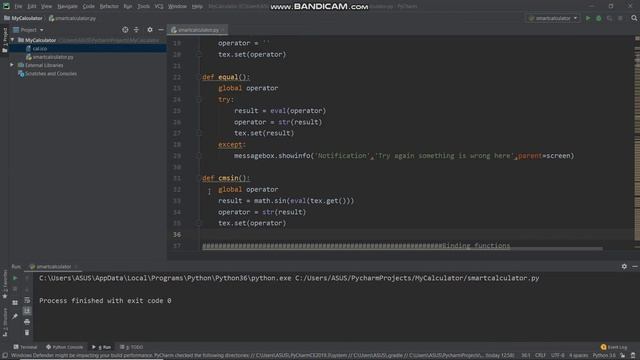Viewport: 640px width, 360px height.
Task: Hide the Project panel with minus icon
Action: click(x=161, y=30)
